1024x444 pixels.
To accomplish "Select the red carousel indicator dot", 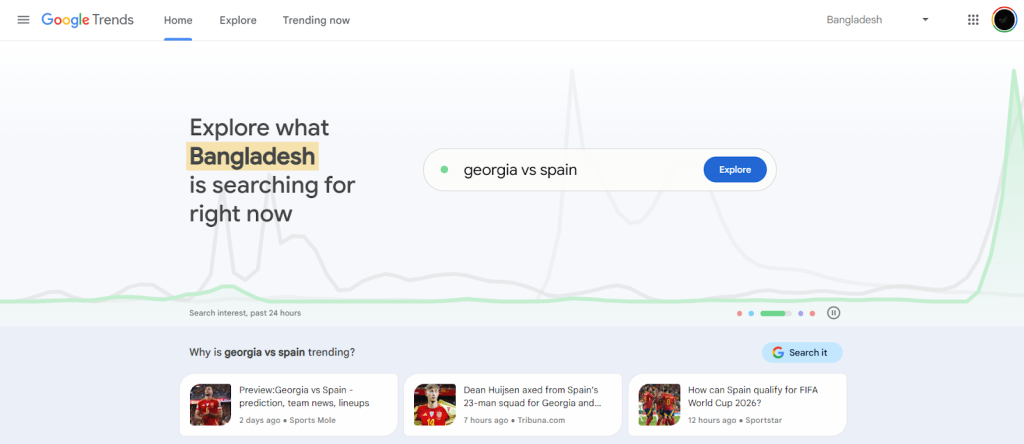I will 739,313.
